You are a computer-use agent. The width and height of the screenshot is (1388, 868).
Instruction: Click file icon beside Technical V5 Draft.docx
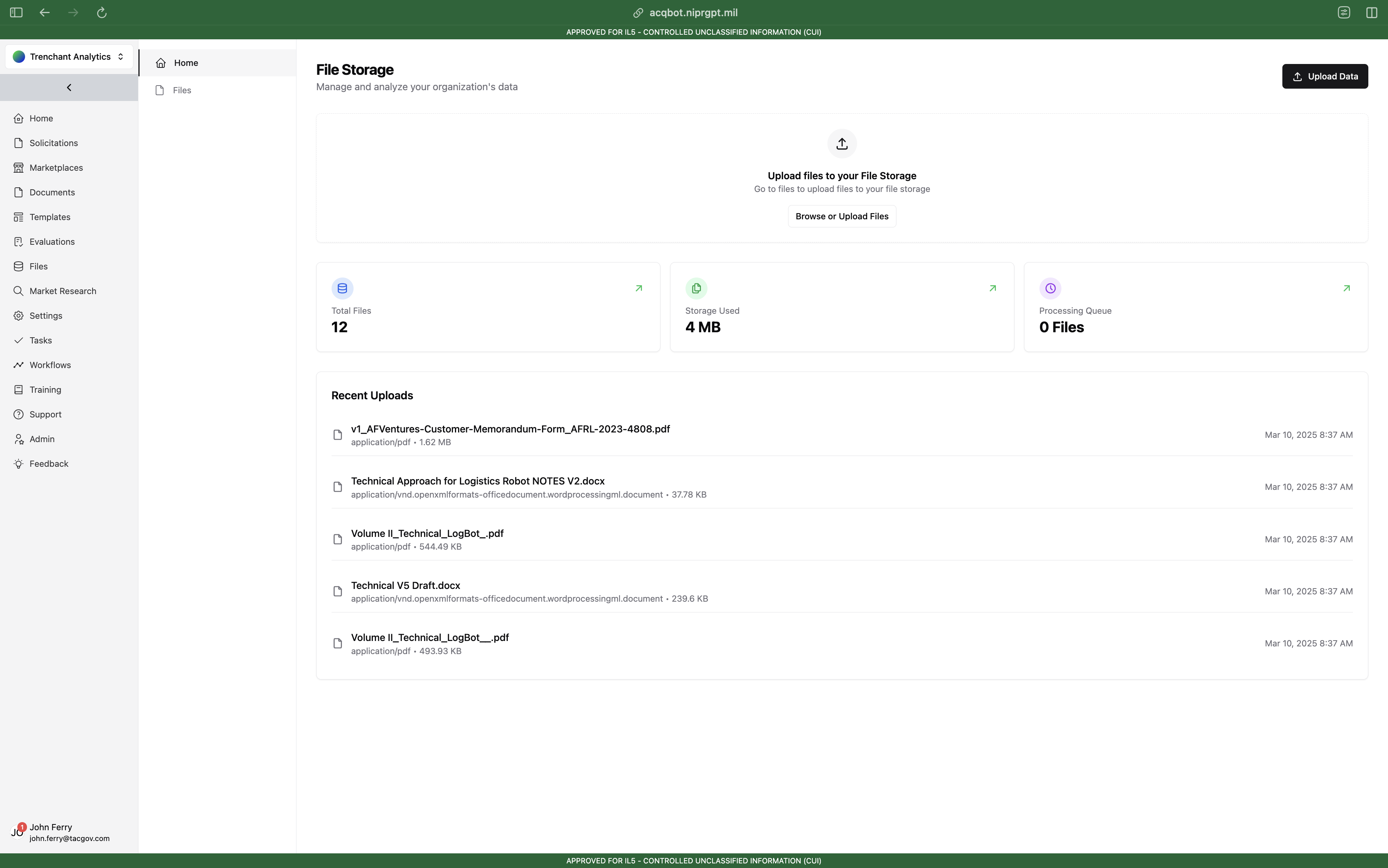(338, 591)
